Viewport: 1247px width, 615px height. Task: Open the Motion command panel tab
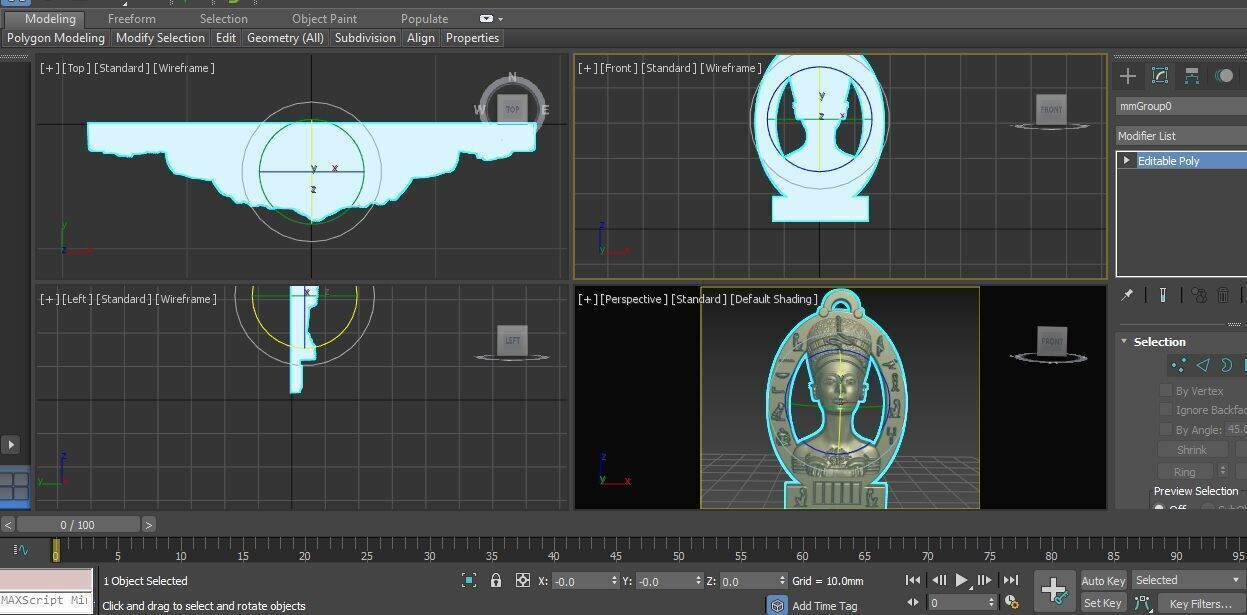(1224, 76)
